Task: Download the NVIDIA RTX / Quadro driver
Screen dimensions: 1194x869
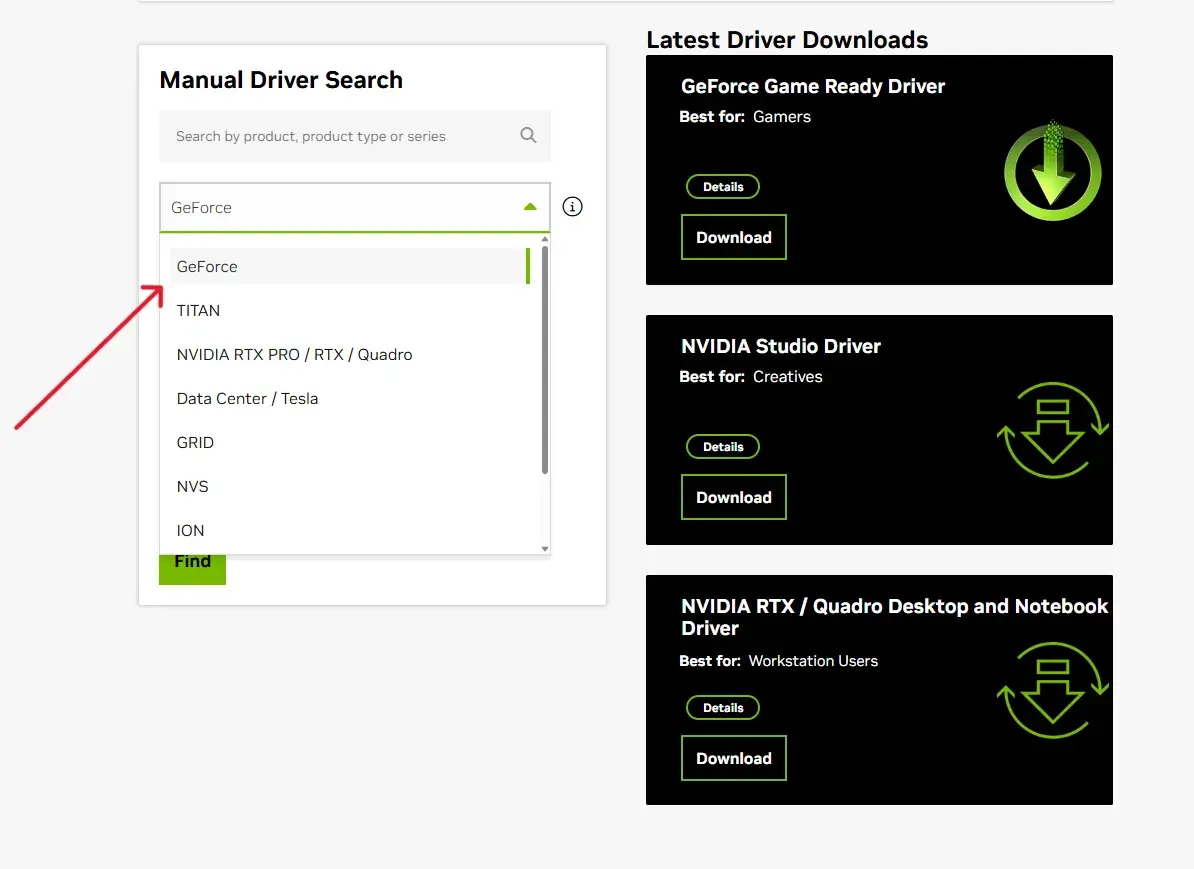Action: [733, 758]
